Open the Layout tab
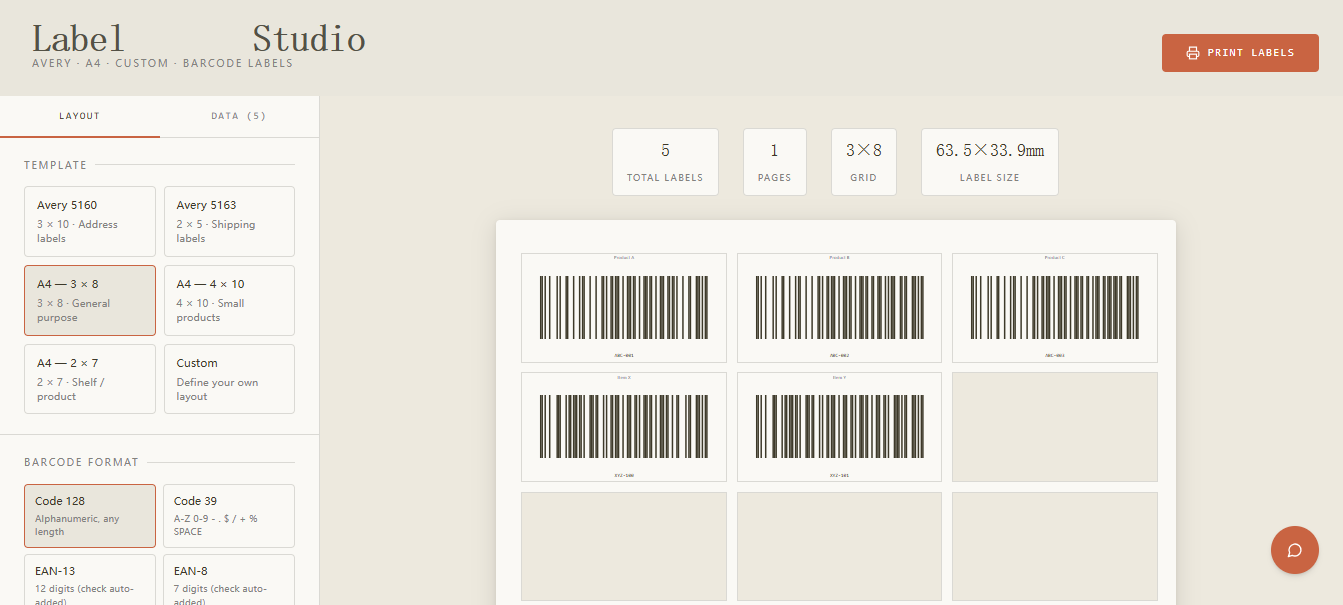The image size is (1343, 605). pyautogui.click(x=80, y=116)
